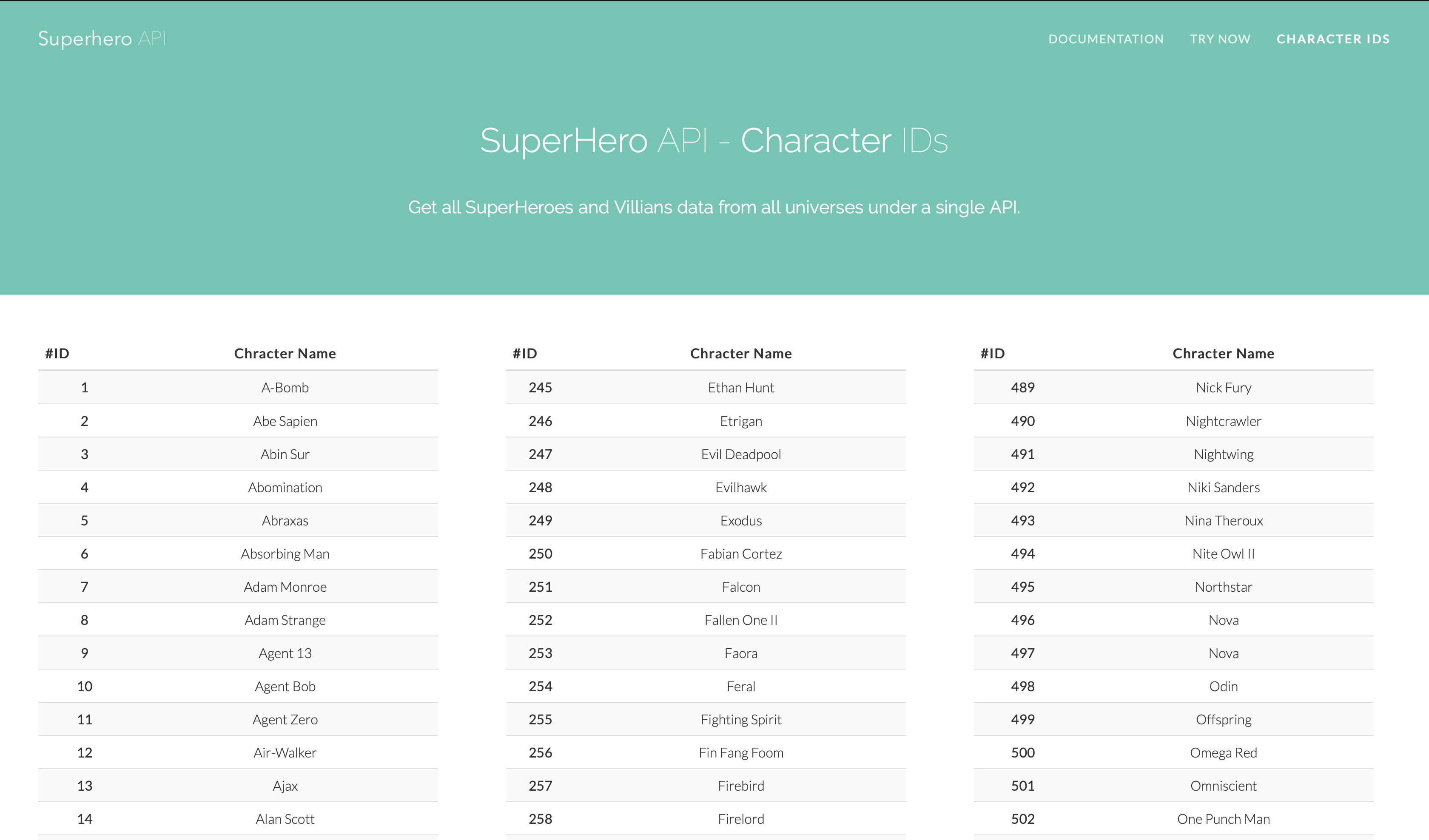The width and height of the screenshot is (1429, 840).
Task: Select the One Punch Man row
Action: 1223,818
